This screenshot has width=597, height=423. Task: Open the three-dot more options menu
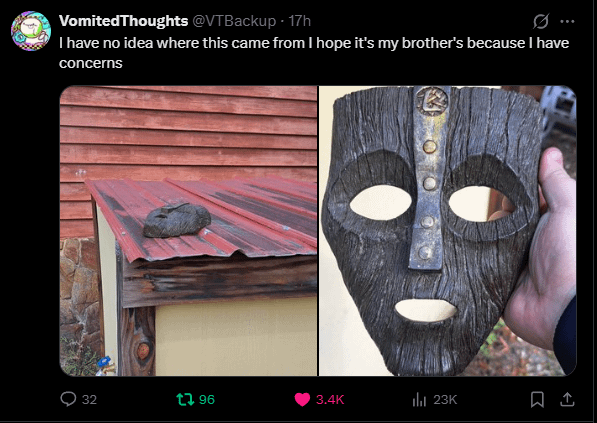pyautogui.click(x=567, y=21)
